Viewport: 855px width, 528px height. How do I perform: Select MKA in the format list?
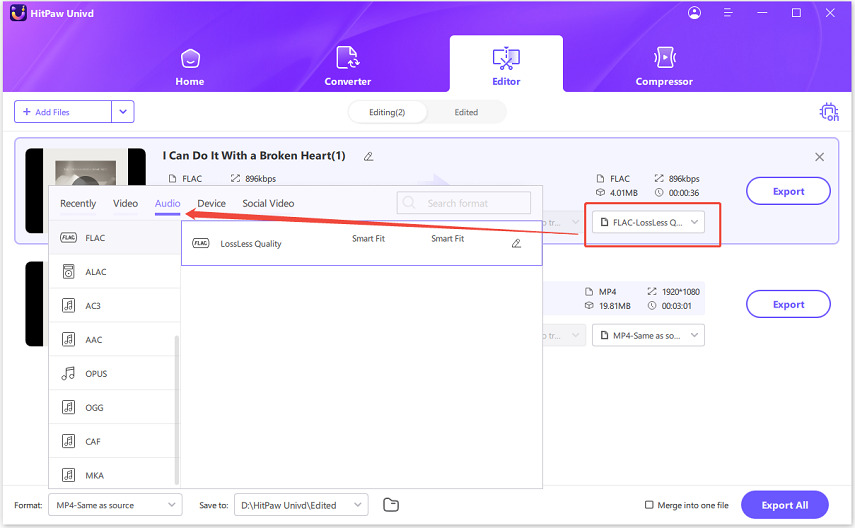[115, 475]
